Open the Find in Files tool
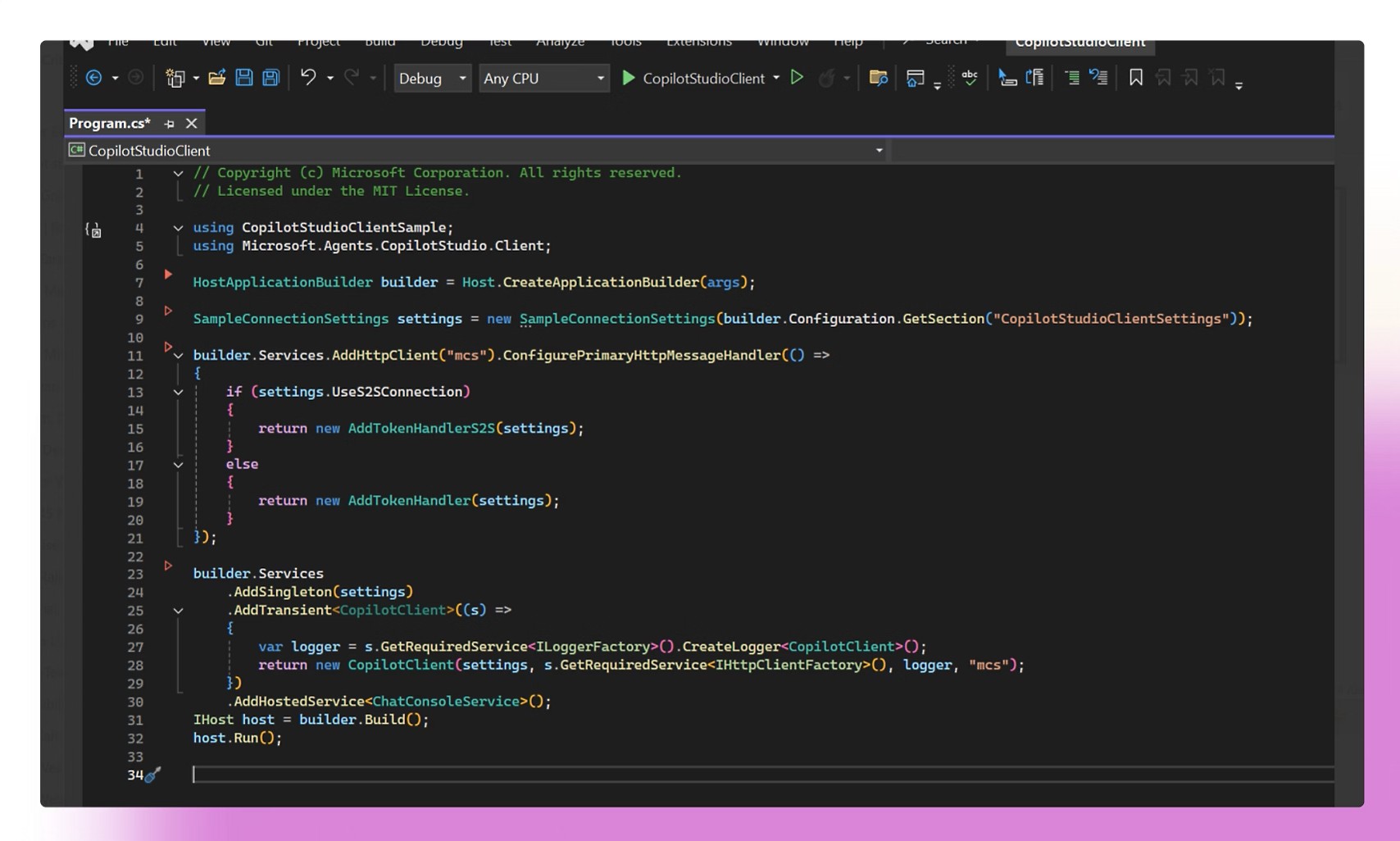1400x841 pixels. (877, 78)
